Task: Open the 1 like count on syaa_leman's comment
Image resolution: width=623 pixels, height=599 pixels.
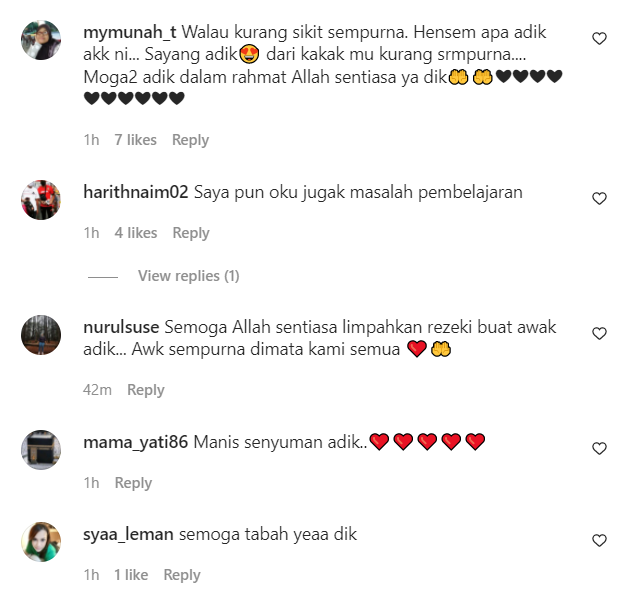Action: click(131, 575)
